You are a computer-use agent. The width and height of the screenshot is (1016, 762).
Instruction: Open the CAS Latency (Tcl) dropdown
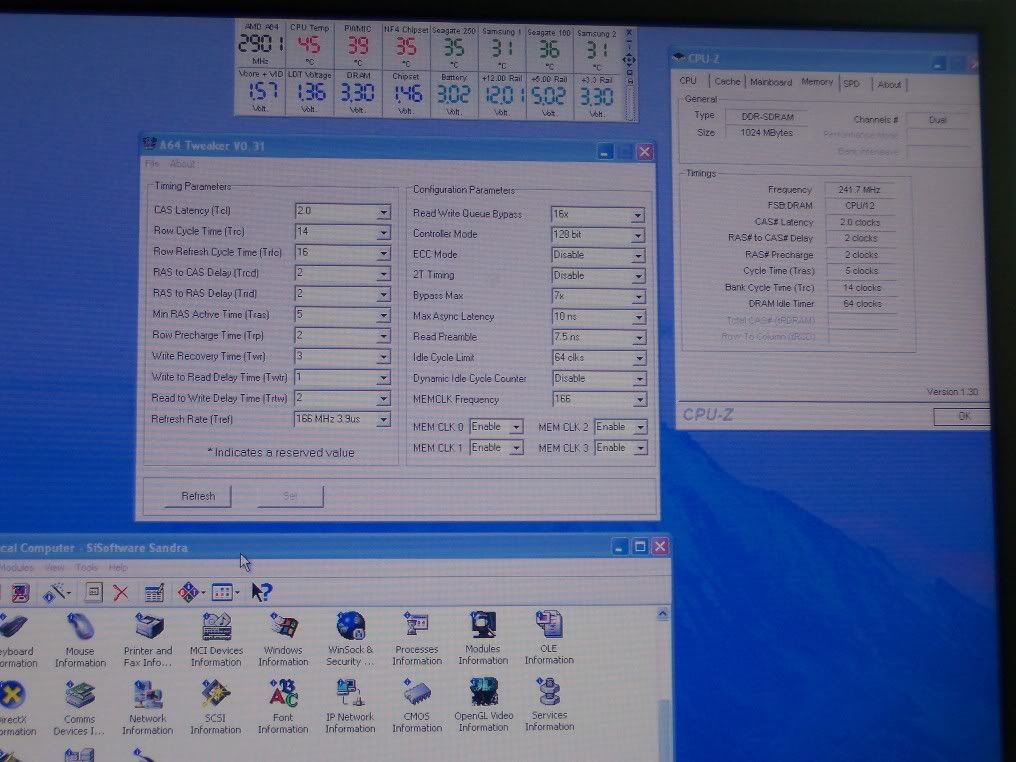(x=384, y=213)
